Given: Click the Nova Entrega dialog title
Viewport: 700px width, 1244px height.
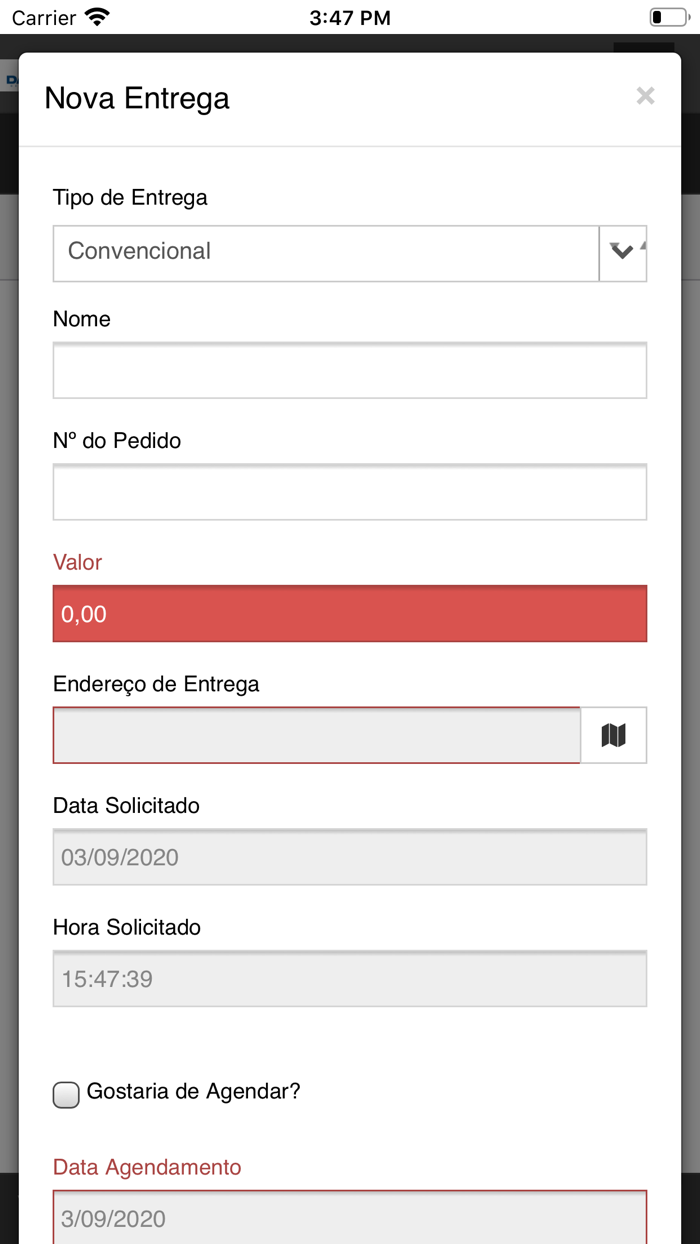Looking at the screenshot, I should point(137,98).
